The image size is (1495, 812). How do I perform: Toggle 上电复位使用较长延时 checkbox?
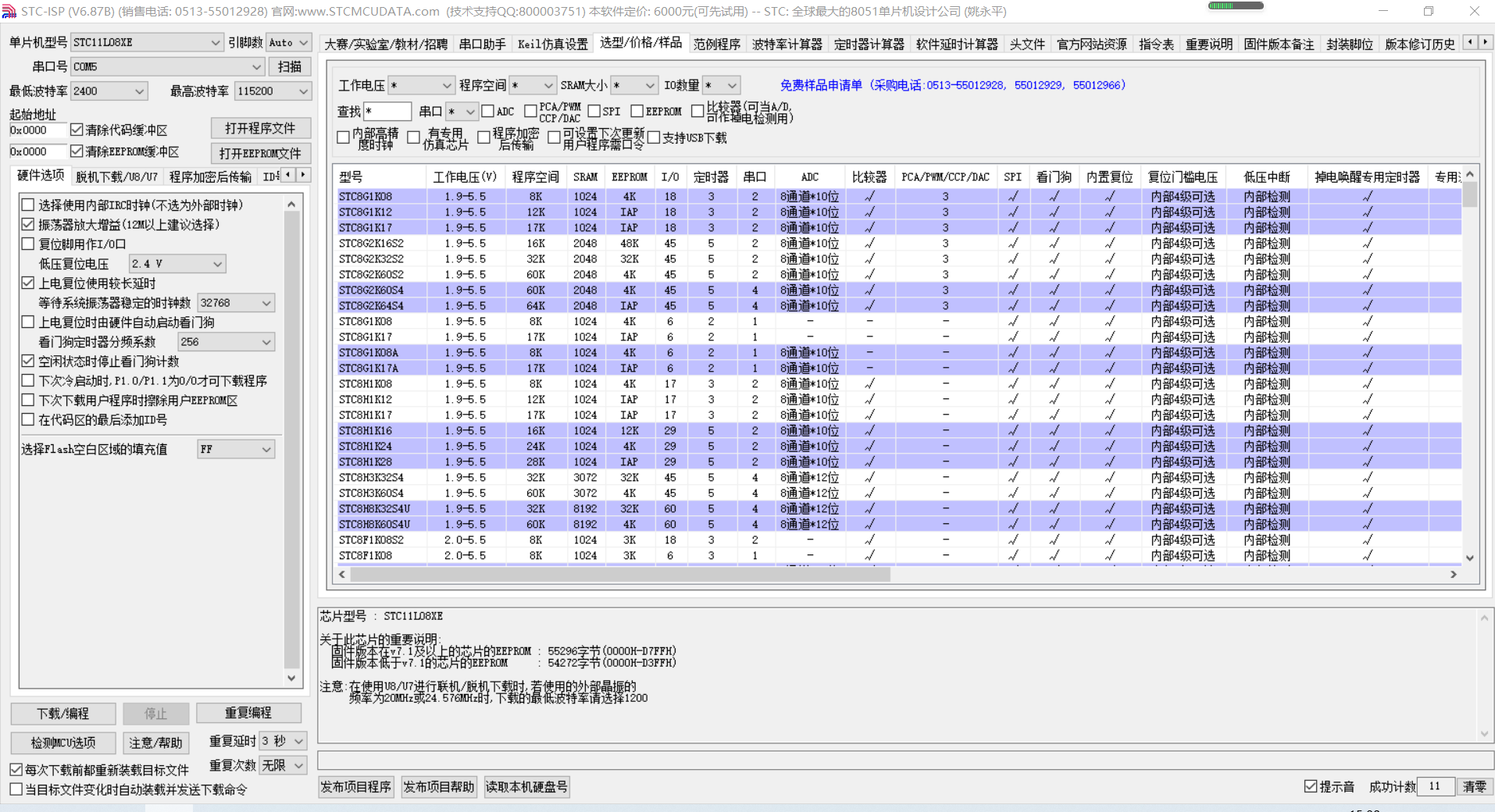click(x=28, y=283)
